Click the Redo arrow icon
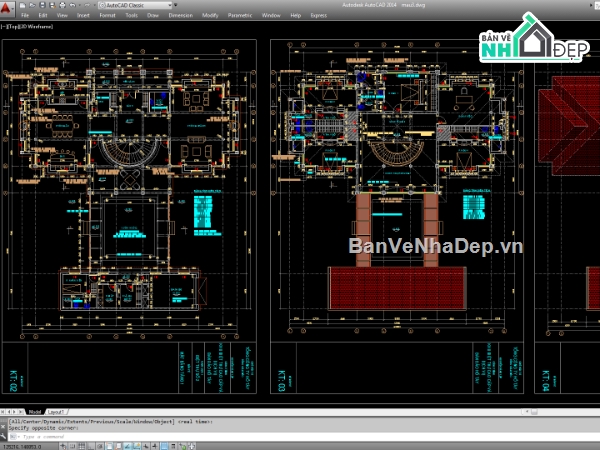600x450 pixels. (x=87, y=5)
